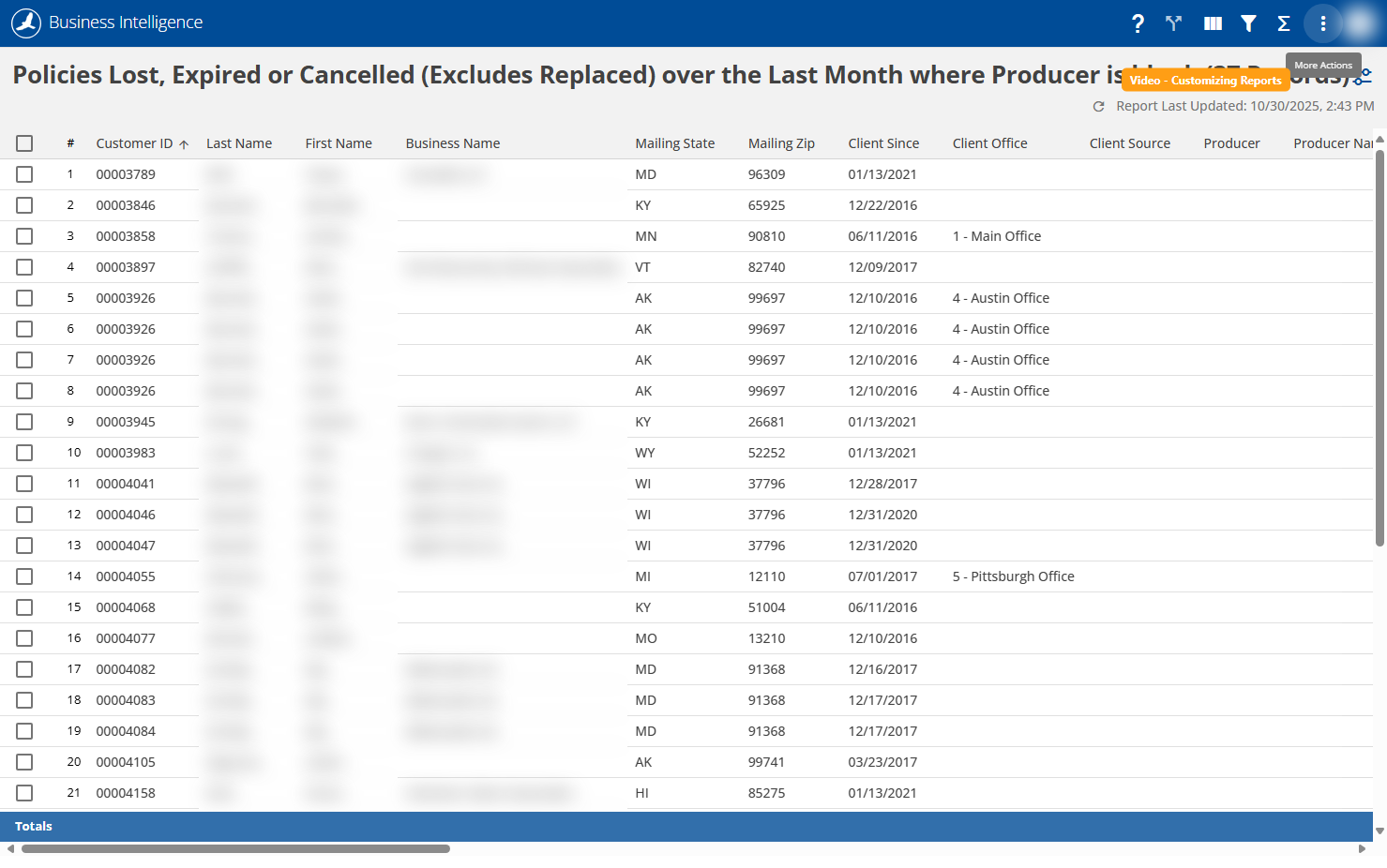
Task: Toggle the select-all header checkbox
Action: pos(24,143)
